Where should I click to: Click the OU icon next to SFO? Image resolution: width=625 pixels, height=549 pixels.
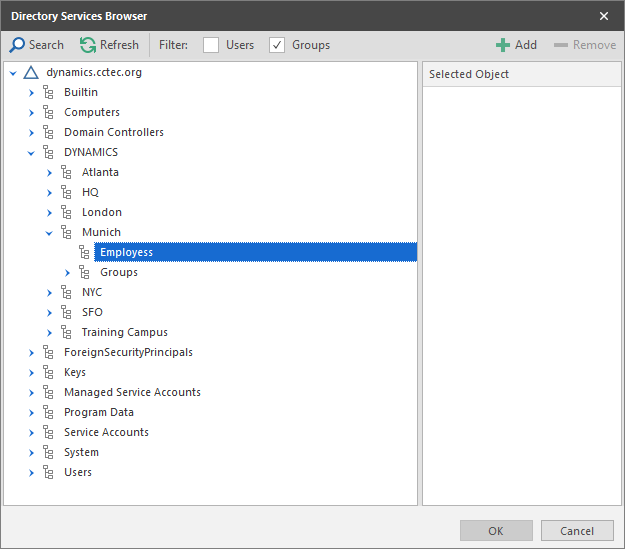pyautogui.click(x=66, y=312)
